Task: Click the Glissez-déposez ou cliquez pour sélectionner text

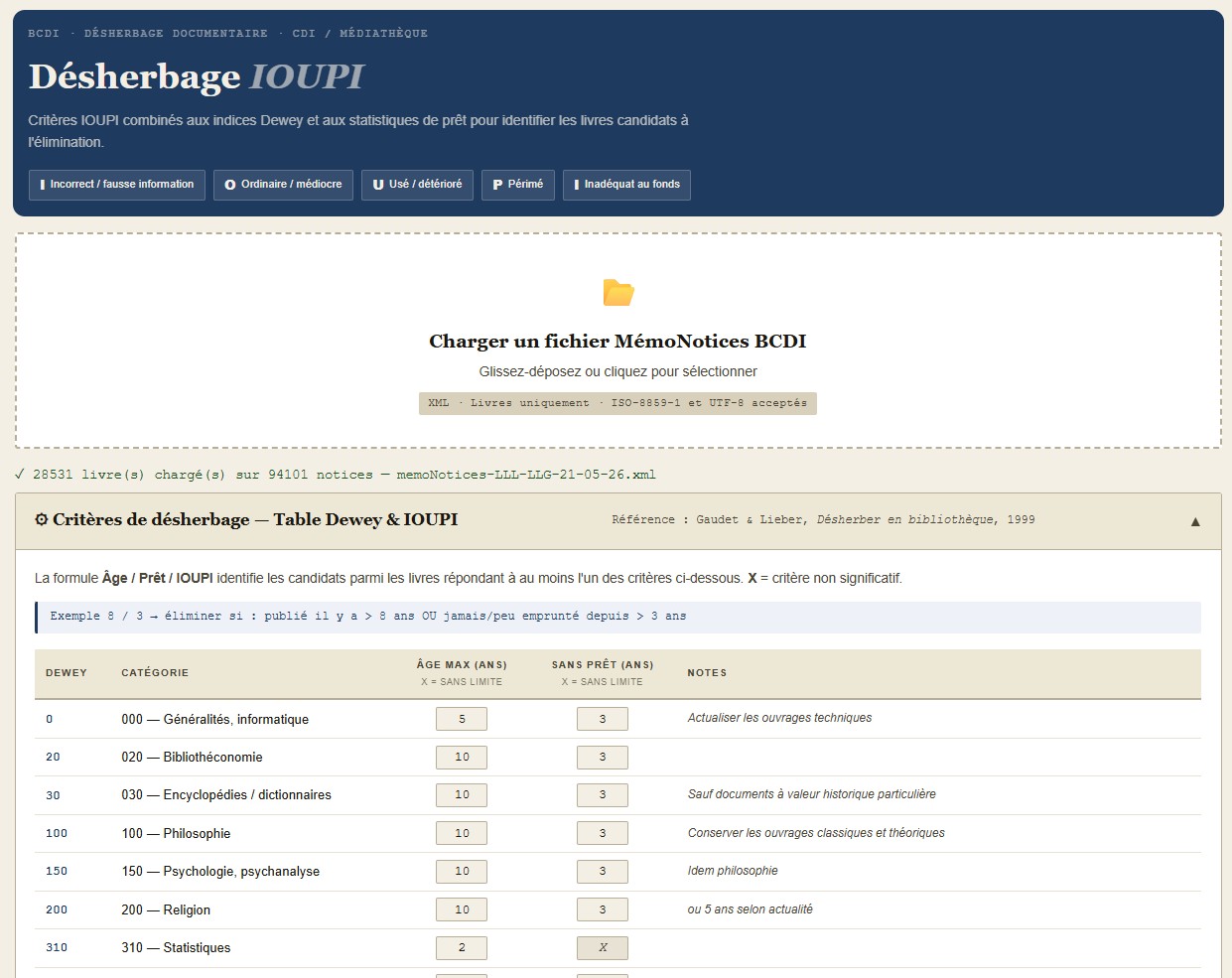Action: point(617,371)
